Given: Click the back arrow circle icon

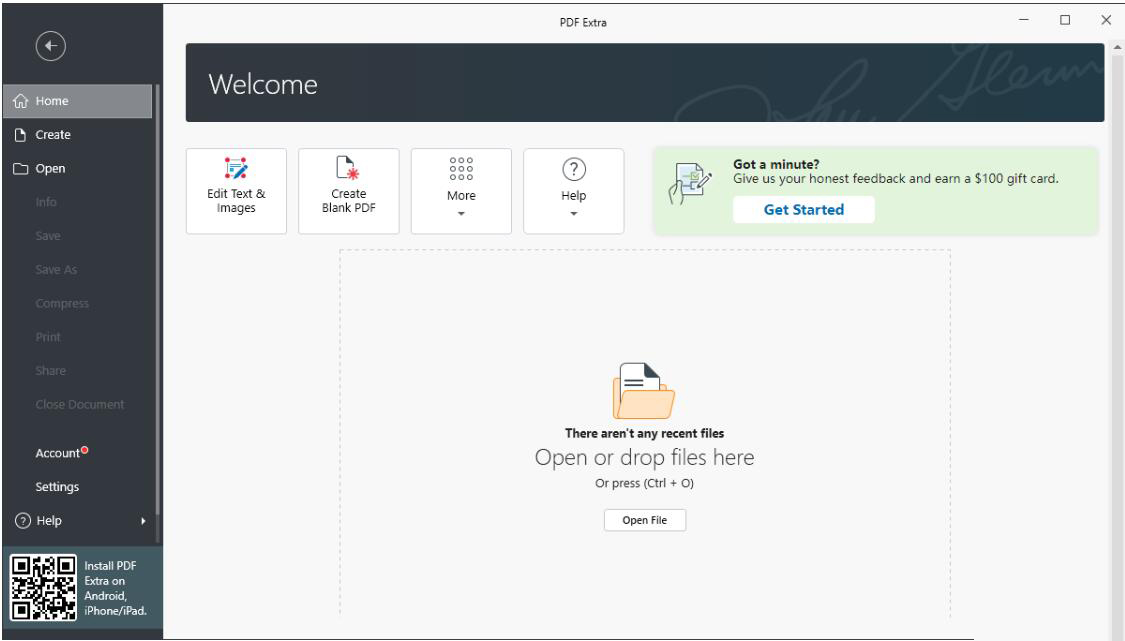Looking at the screenshot, I should [50, 47].
